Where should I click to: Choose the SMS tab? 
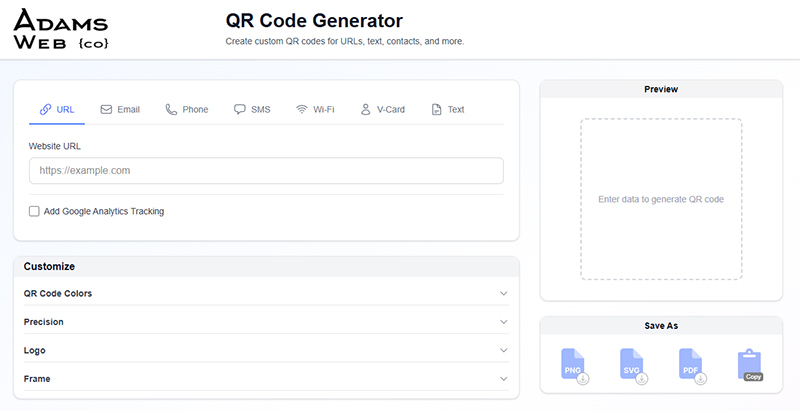[x=252, y=109]
